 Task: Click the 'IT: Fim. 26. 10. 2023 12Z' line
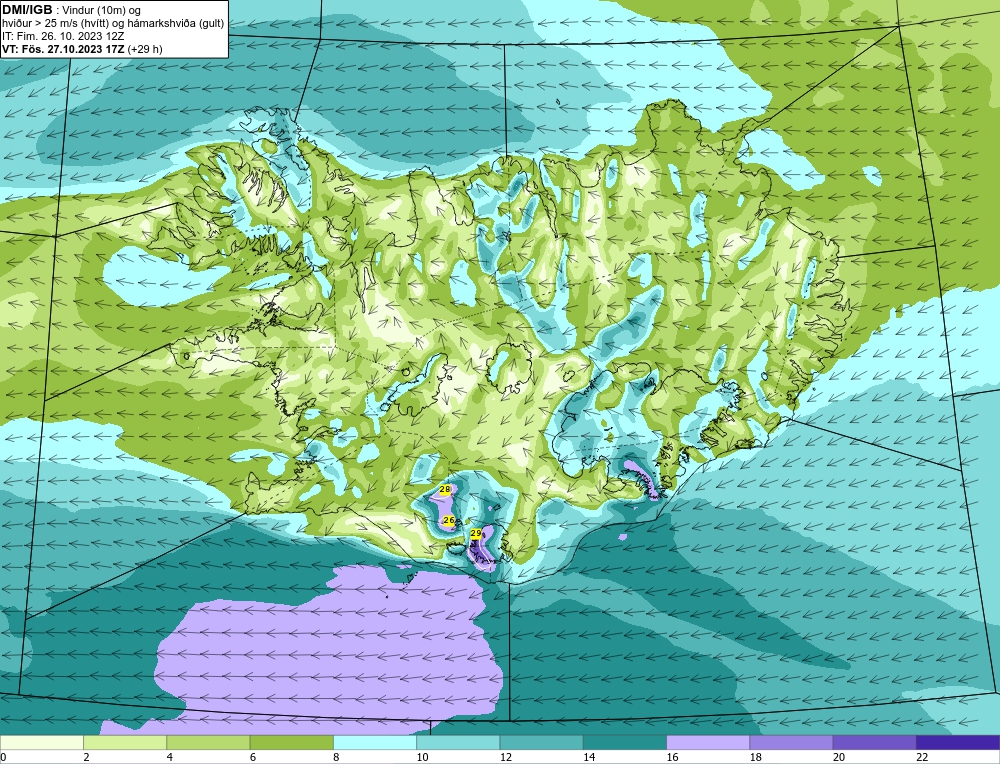(64, 36)
